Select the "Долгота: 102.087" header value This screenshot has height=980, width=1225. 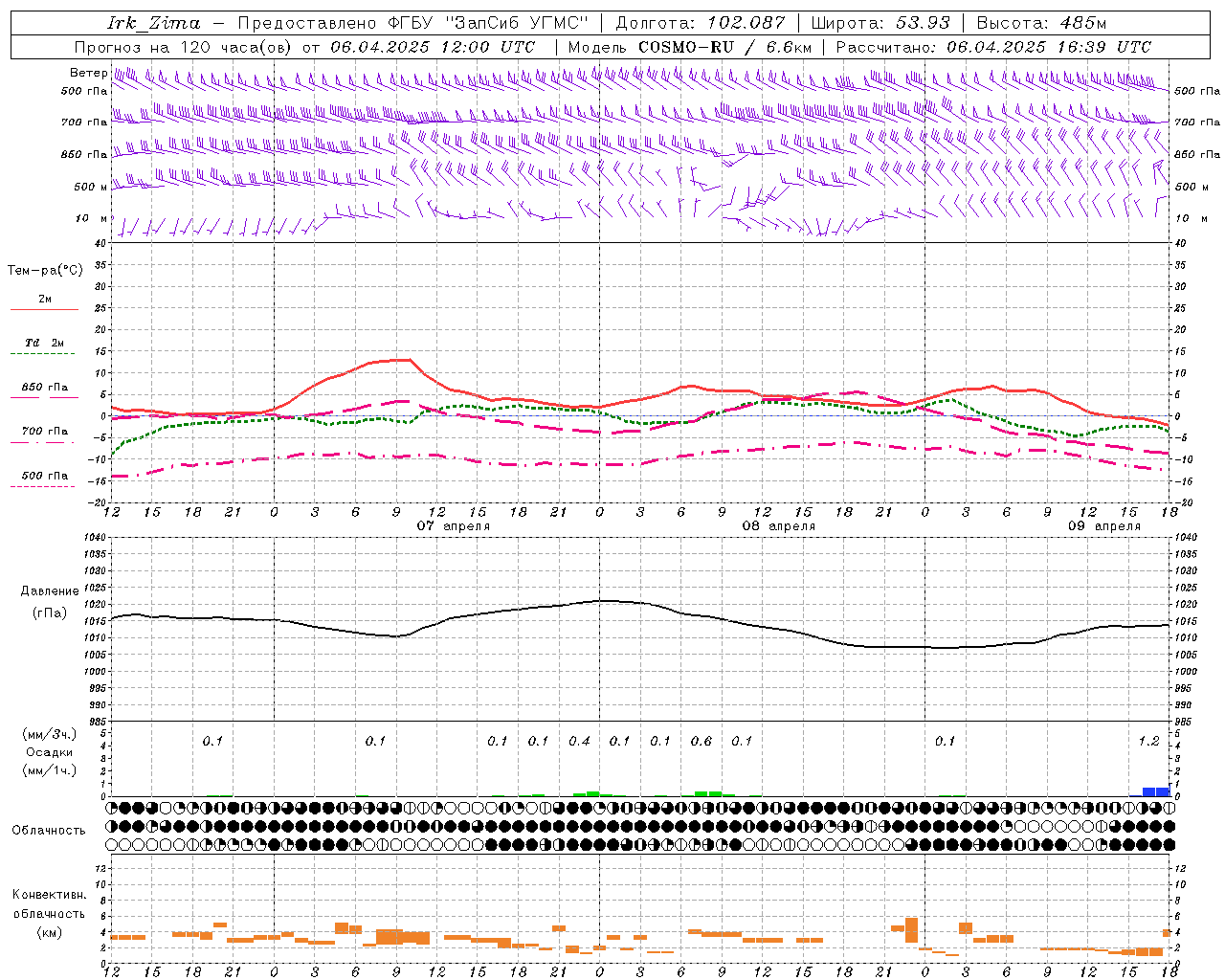pos(700,23)
